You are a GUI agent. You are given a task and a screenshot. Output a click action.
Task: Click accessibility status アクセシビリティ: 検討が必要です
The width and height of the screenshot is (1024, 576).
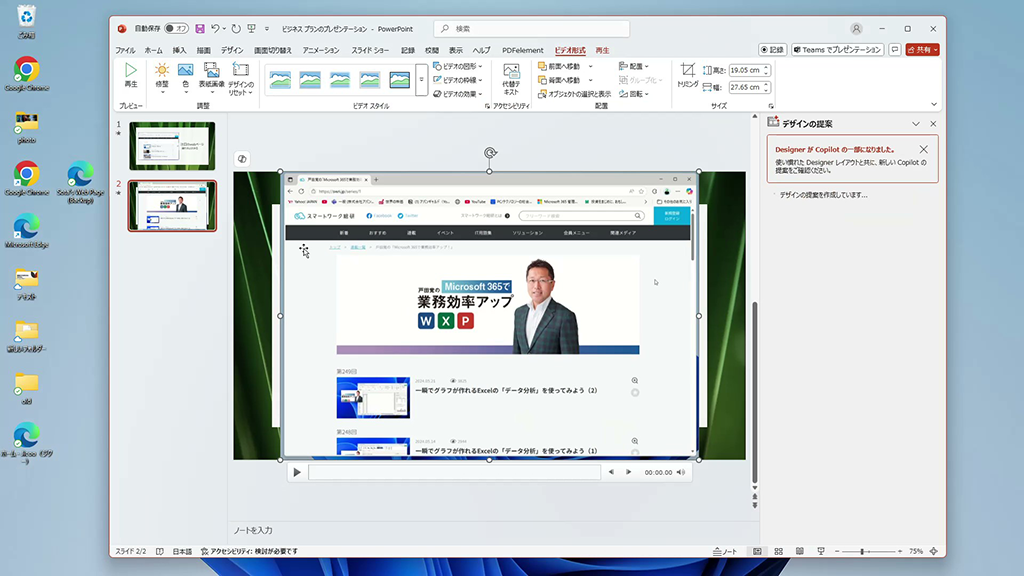tap(249, 551)
